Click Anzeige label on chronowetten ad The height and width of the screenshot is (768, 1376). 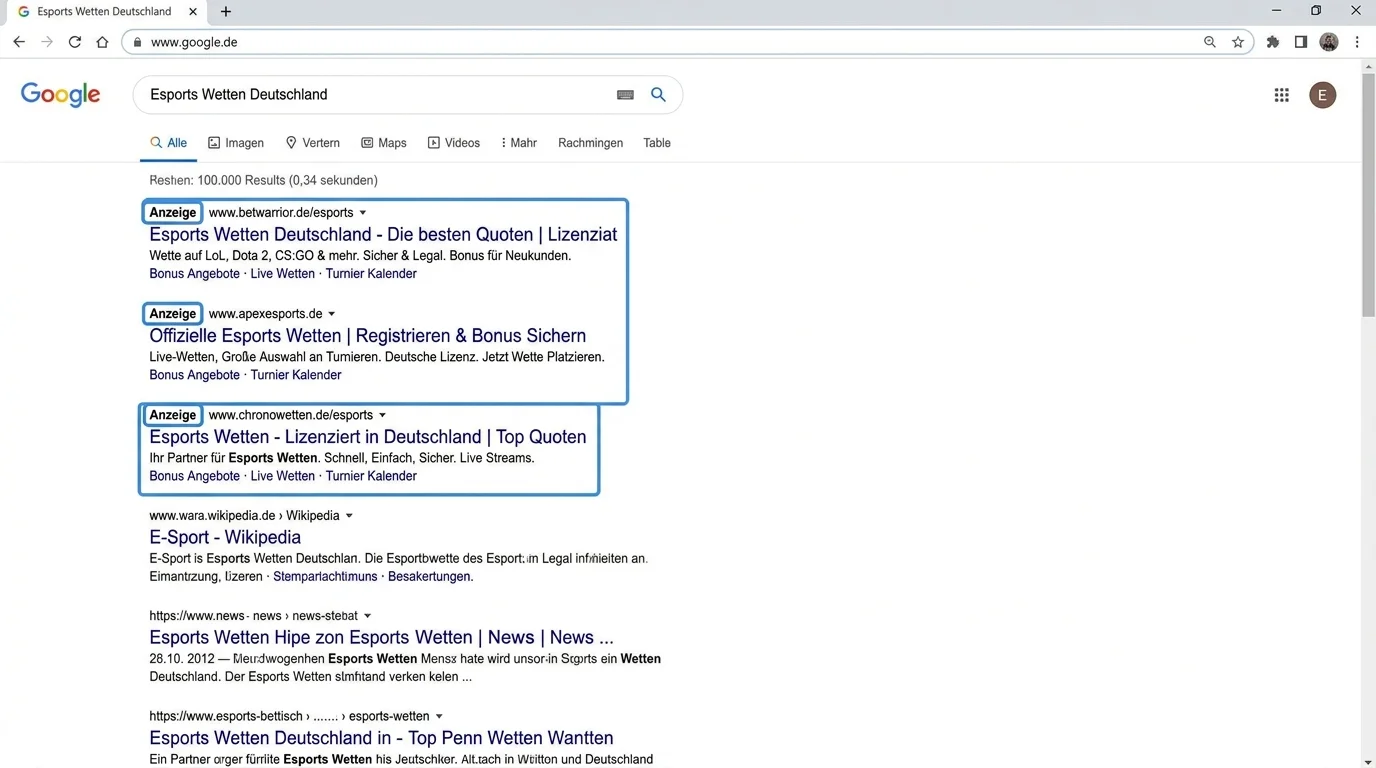(173, 415)
